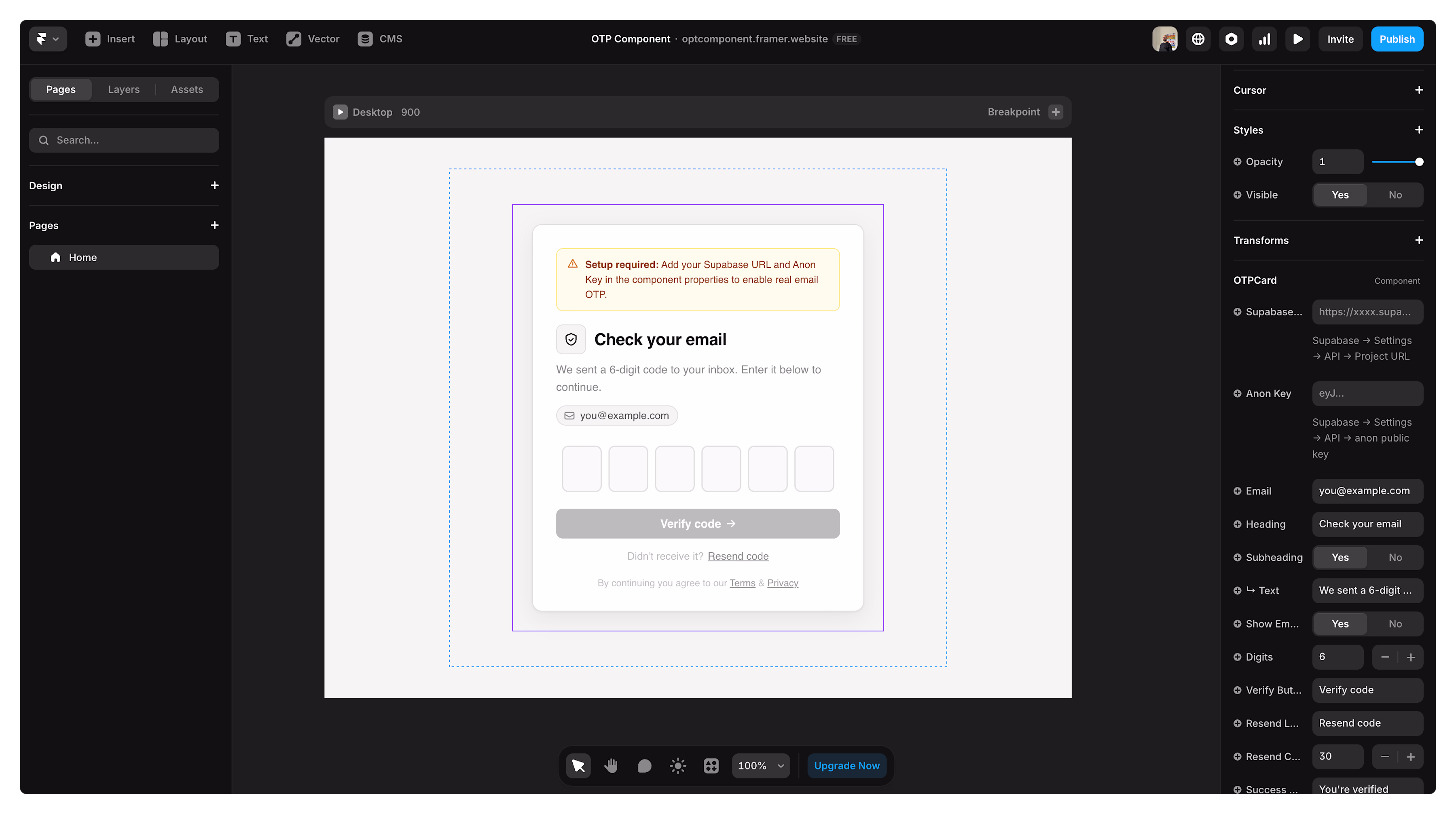Open the analytics bar chart icon
The image size is (1456, 814).
[1264, 39]
